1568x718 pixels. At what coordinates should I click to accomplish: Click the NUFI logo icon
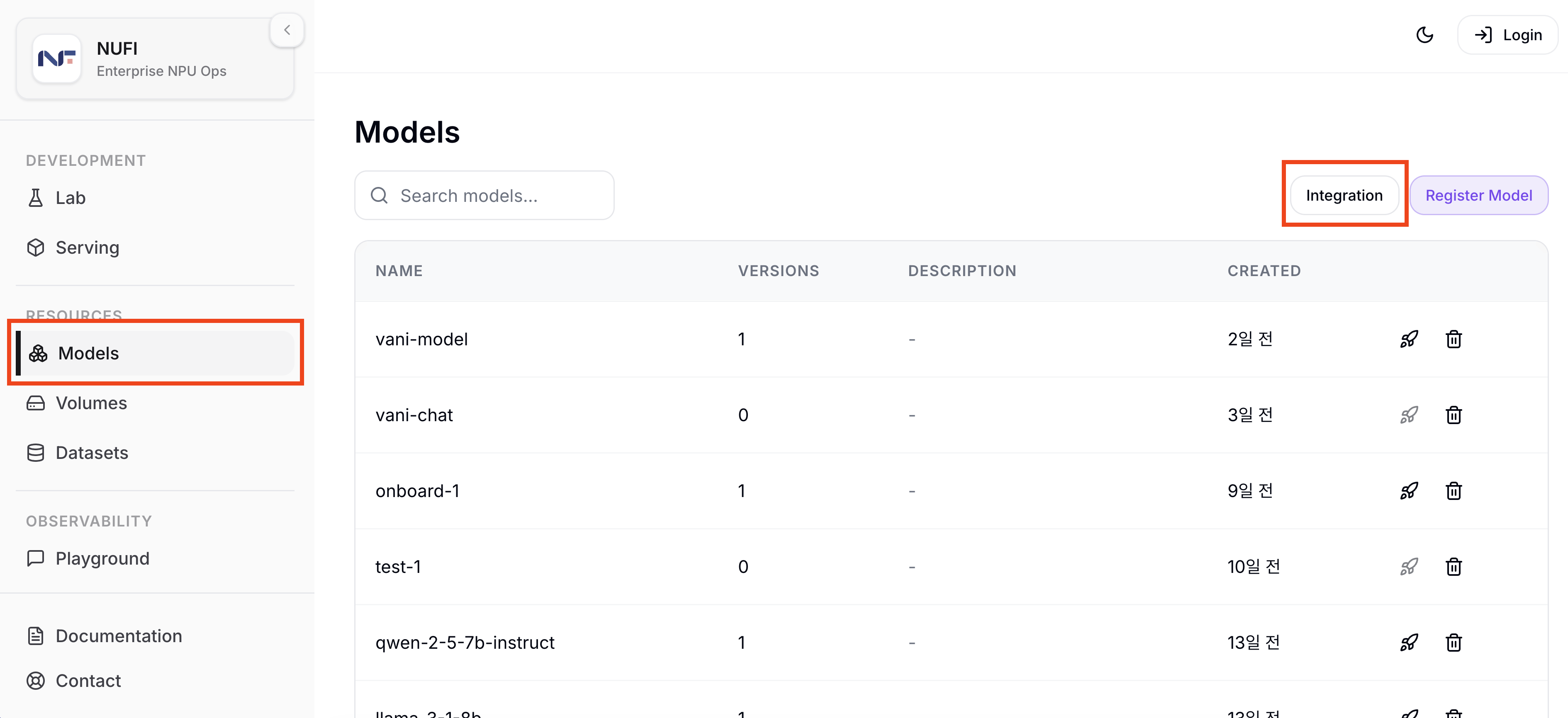click(56, 58)
